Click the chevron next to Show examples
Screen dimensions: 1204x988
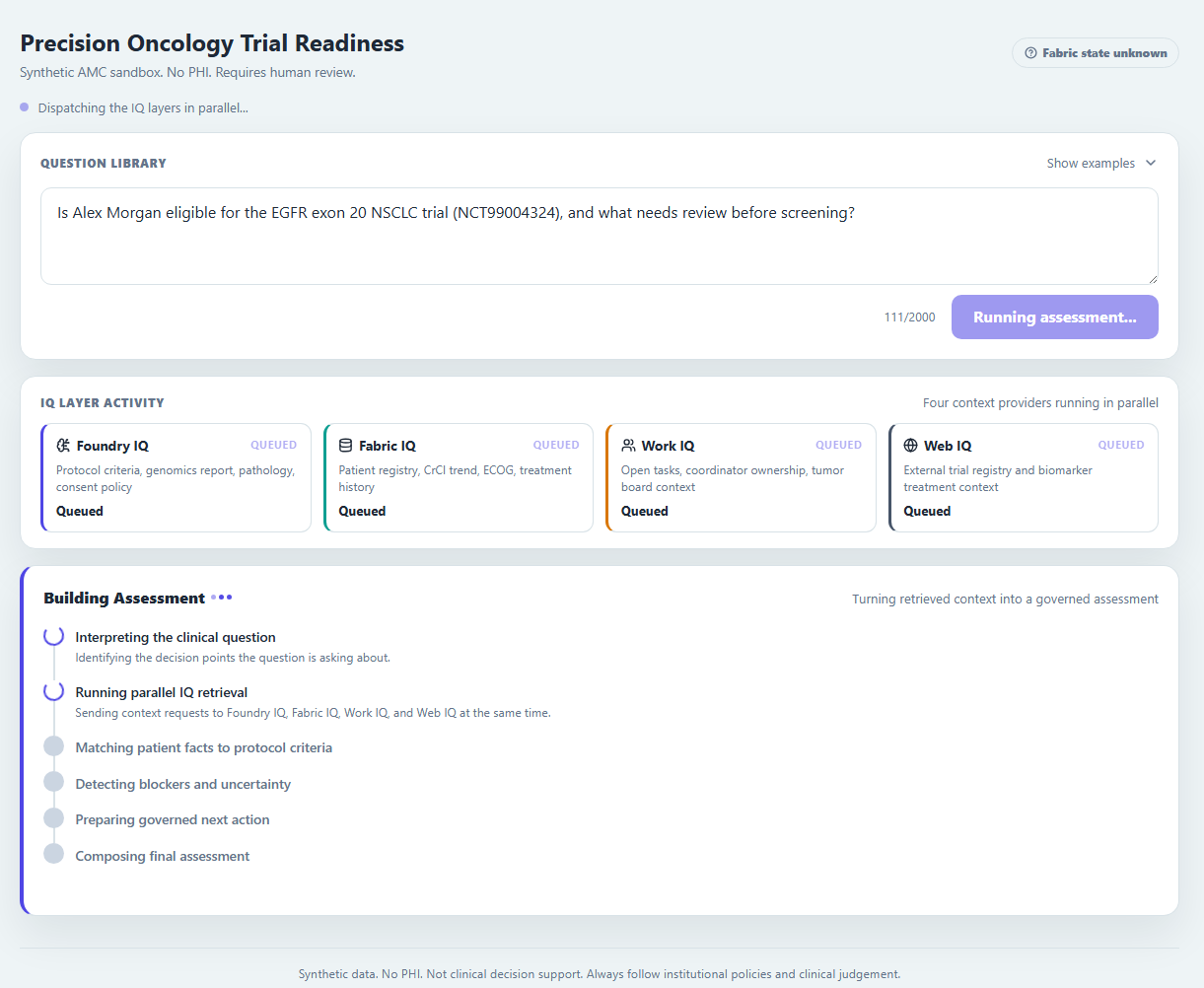(1150, 164)
